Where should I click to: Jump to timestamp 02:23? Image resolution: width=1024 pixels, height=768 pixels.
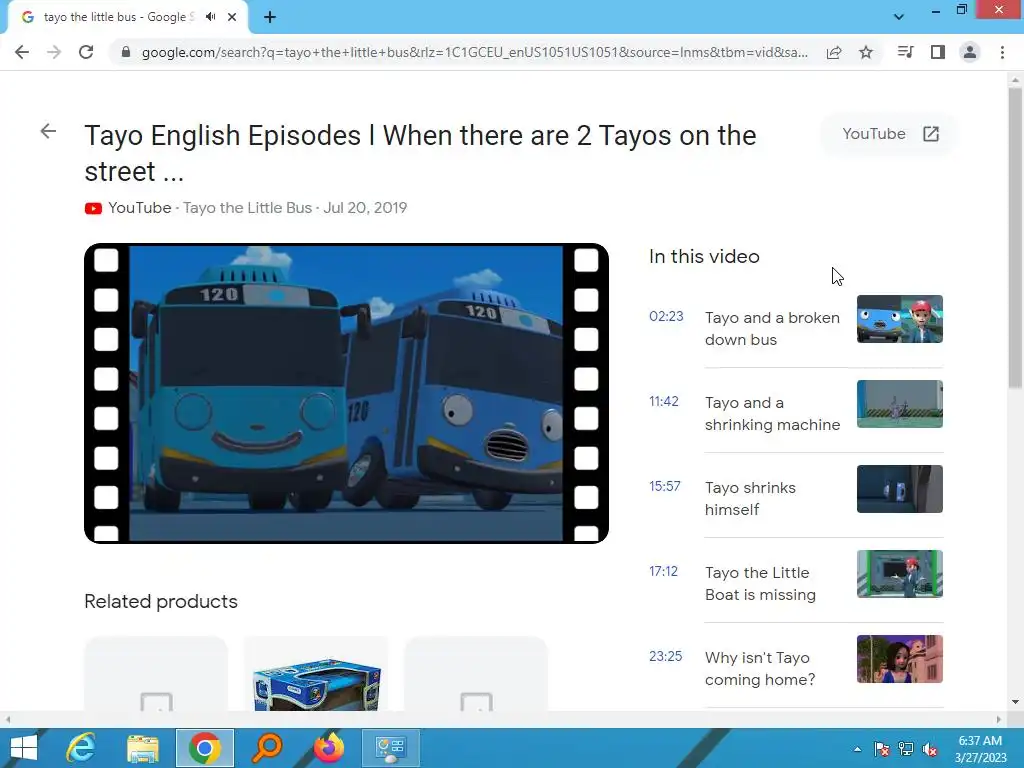tap(666, 316)
